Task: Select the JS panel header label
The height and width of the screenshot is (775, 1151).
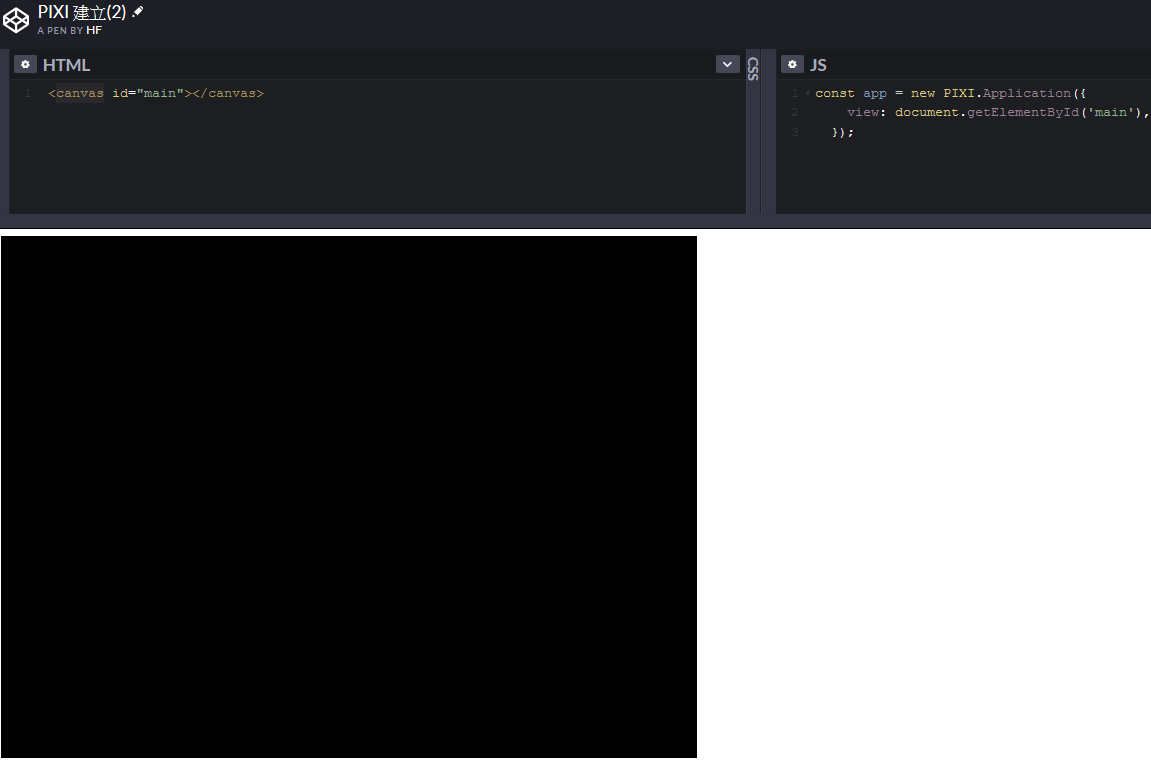Action: coord(818,65)
